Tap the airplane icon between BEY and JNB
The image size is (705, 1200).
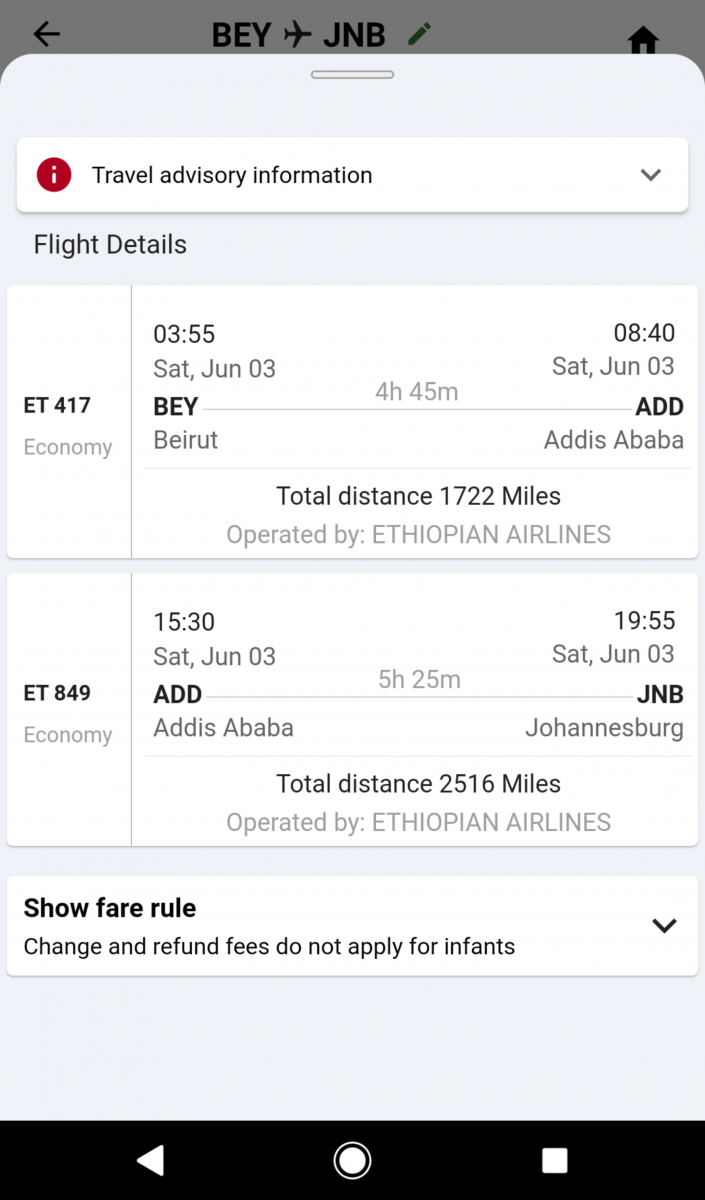coord(297,35)
